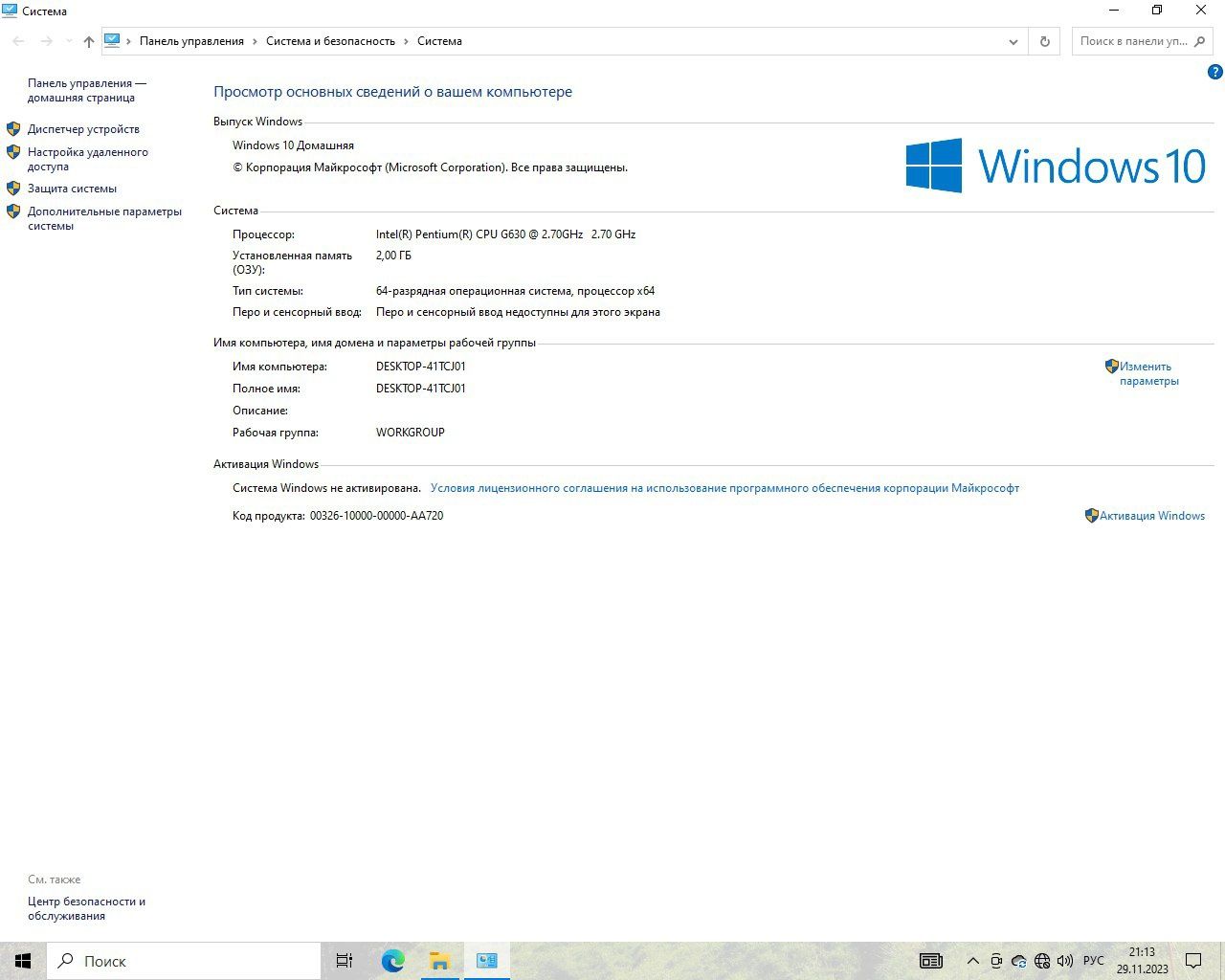Open Device Manager (Диспетчер устройств) link
Image resolution: width=1225 pixels, height=980 pixels.
coord(83,129)
